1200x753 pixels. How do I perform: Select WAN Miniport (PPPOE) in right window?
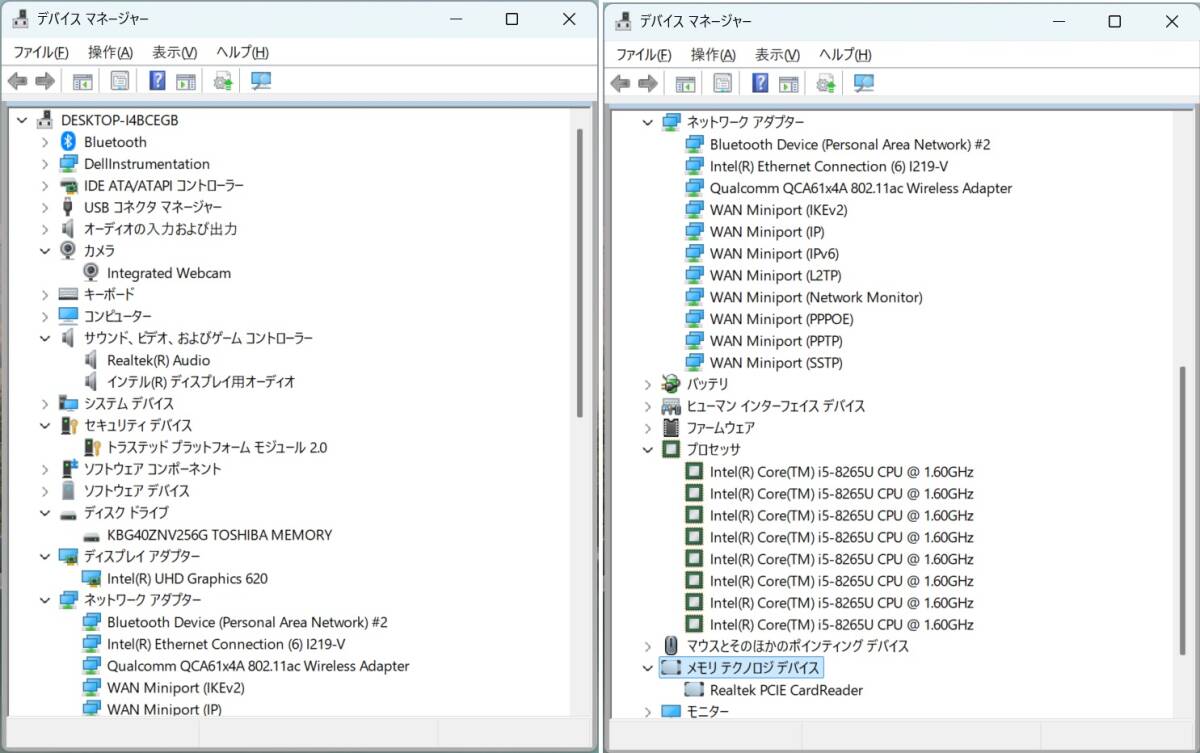[x=781, y=319]
